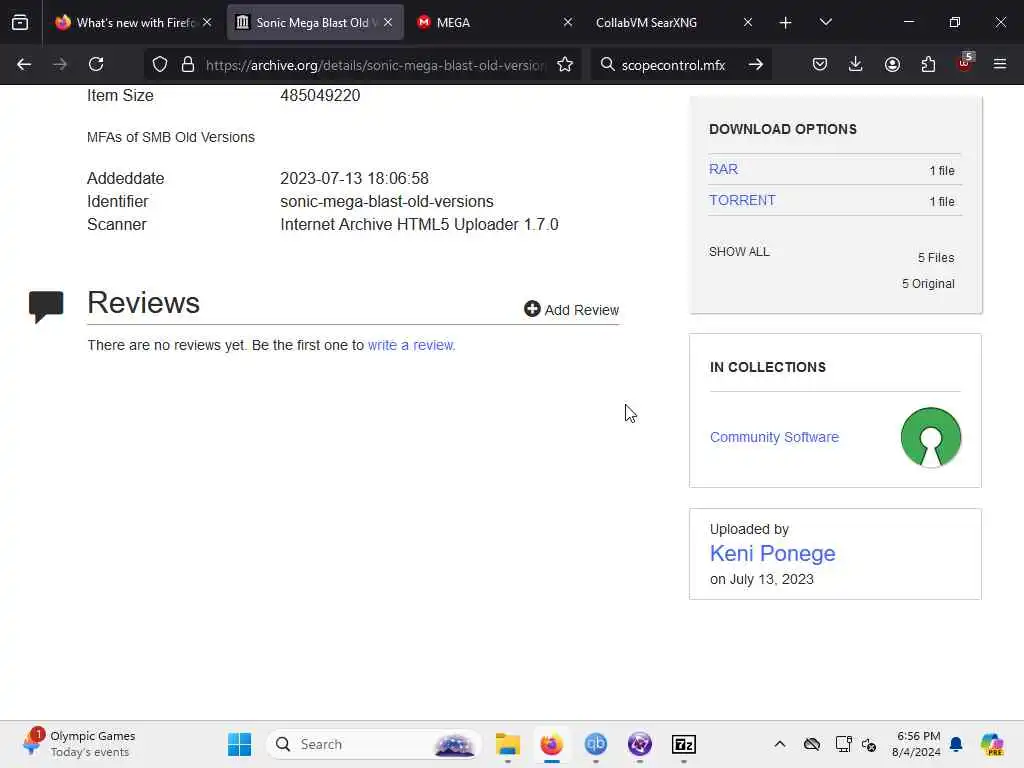Screen dimensions: 1024x768
Task: Open 7-Zip from taskbar
Action: pyautogui.click(x=684, y=744)
